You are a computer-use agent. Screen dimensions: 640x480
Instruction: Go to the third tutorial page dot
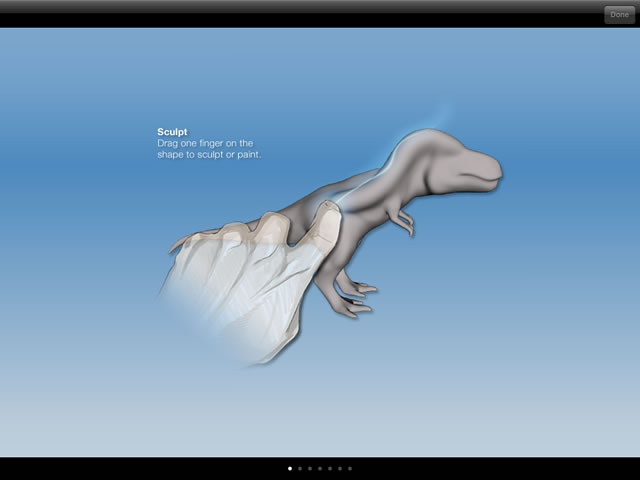click(x=310, y=469)
